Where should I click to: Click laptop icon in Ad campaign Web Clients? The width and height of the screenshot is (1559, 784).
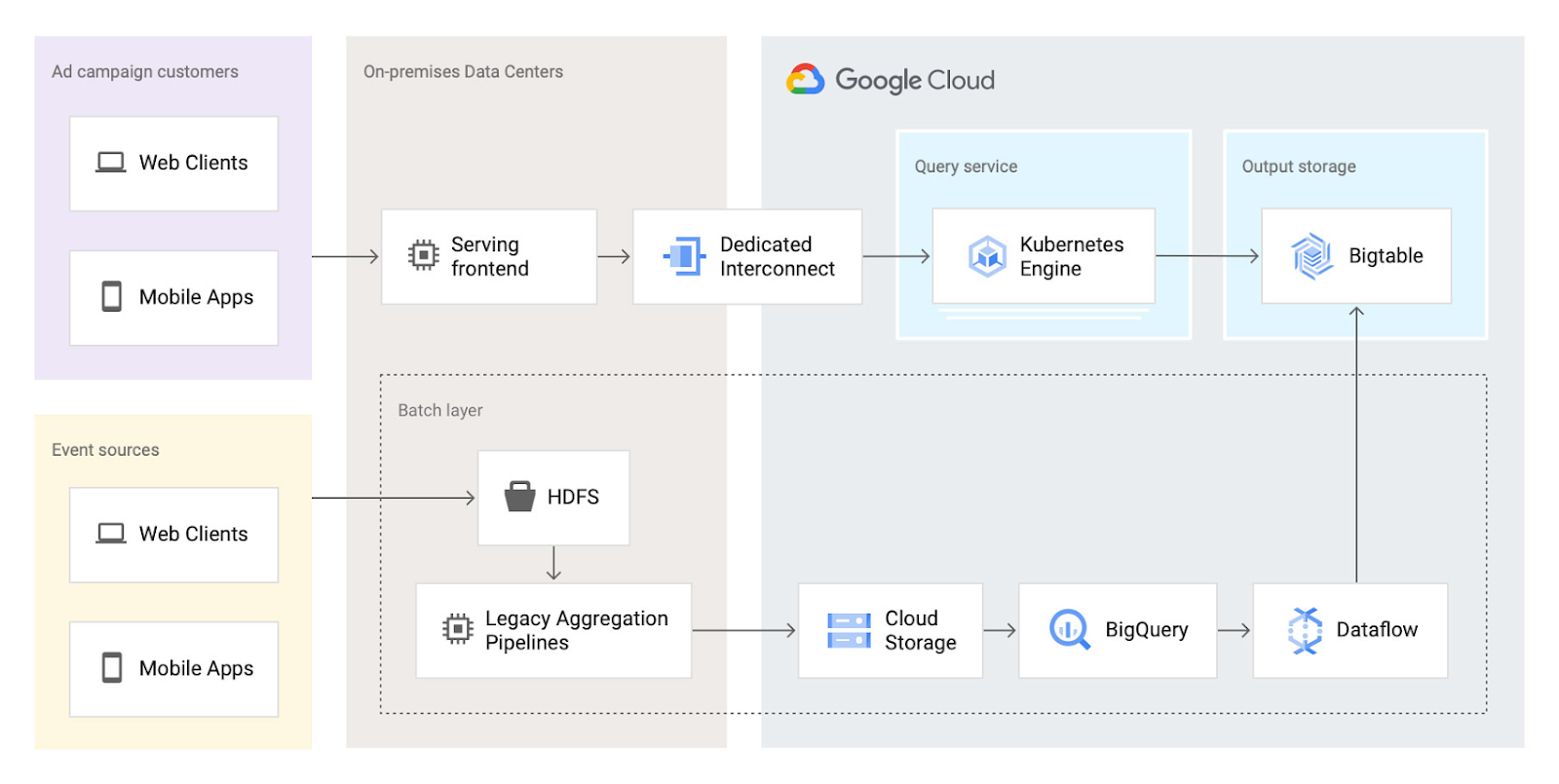tap(110, 163)
